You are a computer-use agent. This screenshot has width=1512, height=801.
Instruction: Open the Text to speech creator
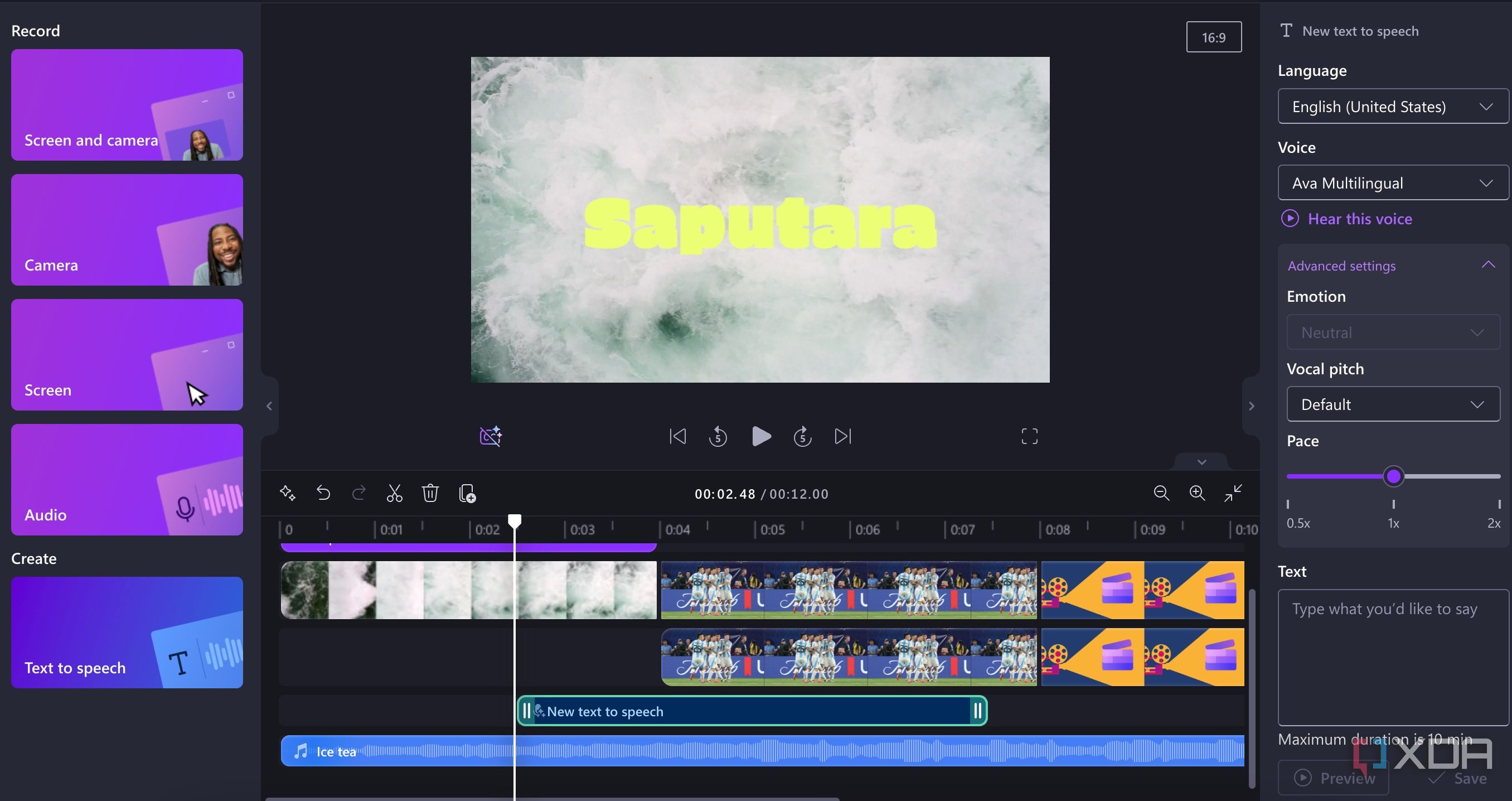[x=126, y=633]
